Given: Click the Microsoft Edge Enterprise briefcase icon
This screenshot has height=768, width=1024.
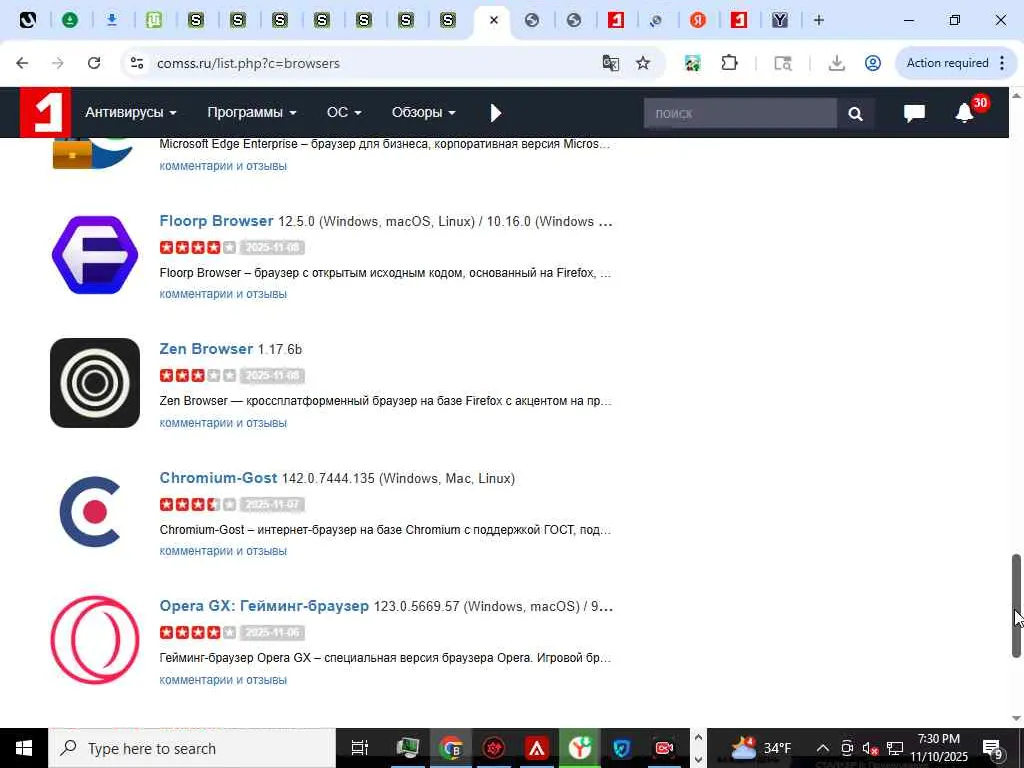Looking at the screenshot, I should tap(93, 154).
